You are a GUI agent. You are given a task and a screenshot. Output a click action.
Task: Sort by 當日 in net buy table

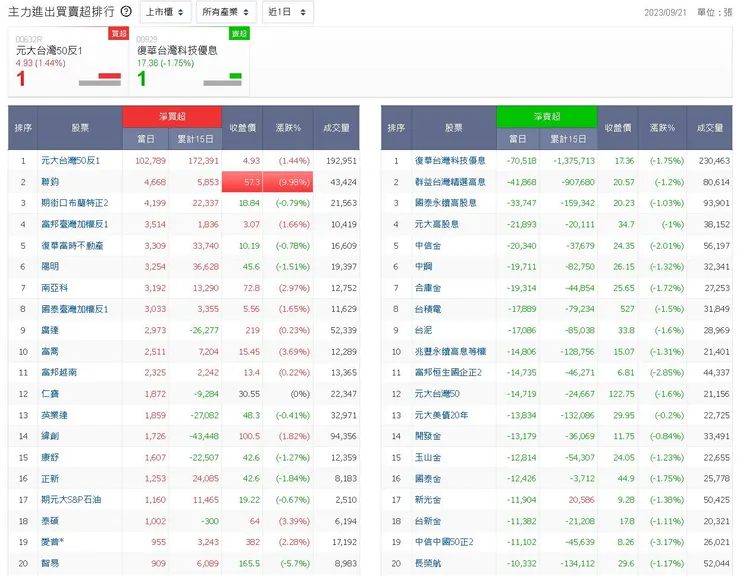[x=146, y=139]
